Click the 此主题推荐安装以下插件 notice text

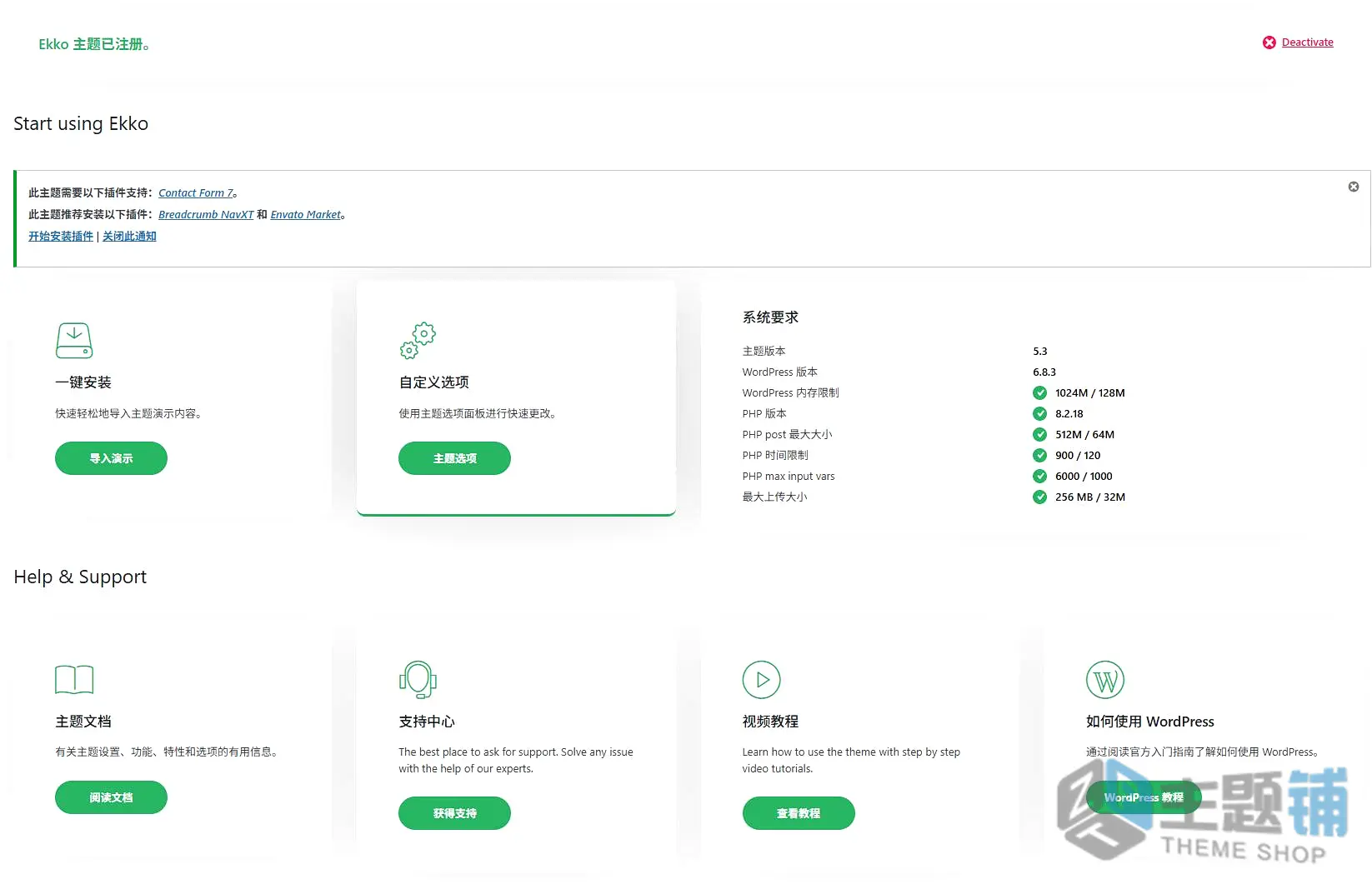91,215
